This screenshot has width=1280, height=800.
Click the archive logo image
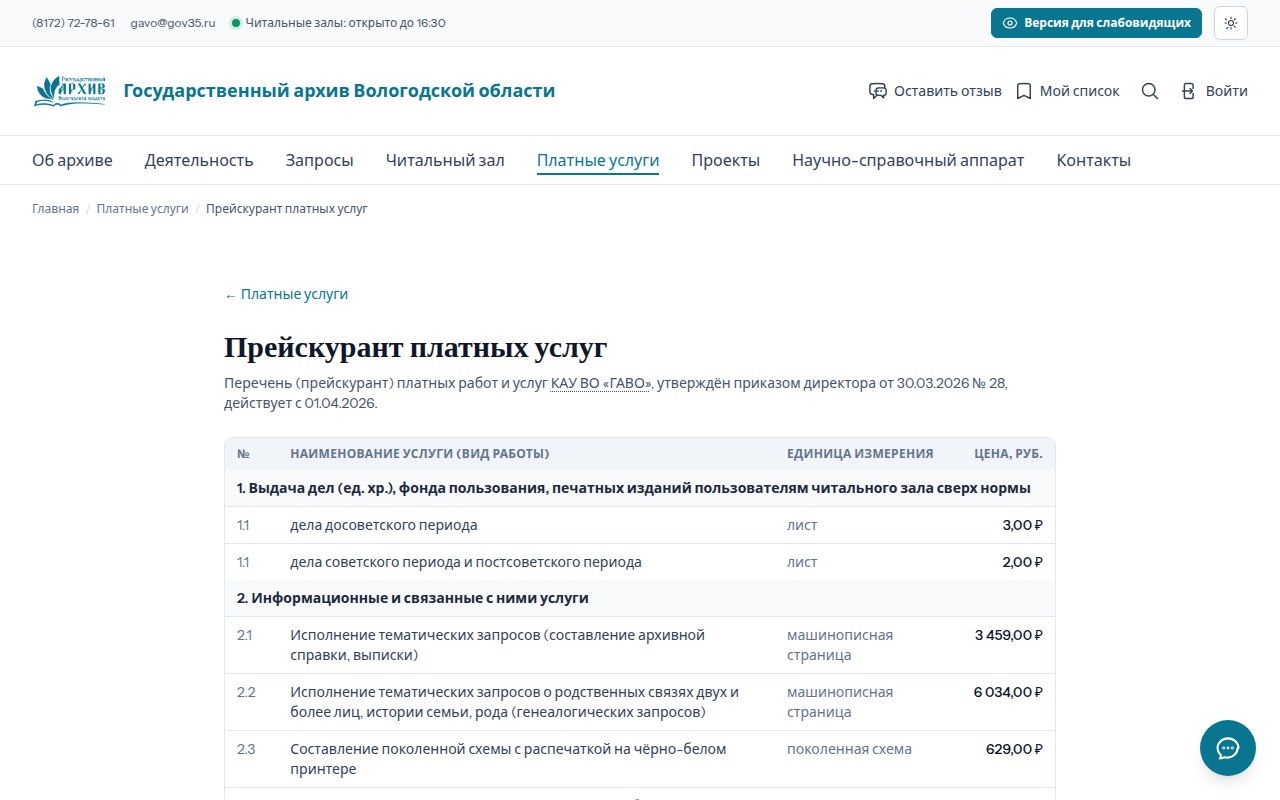(70, 91)
